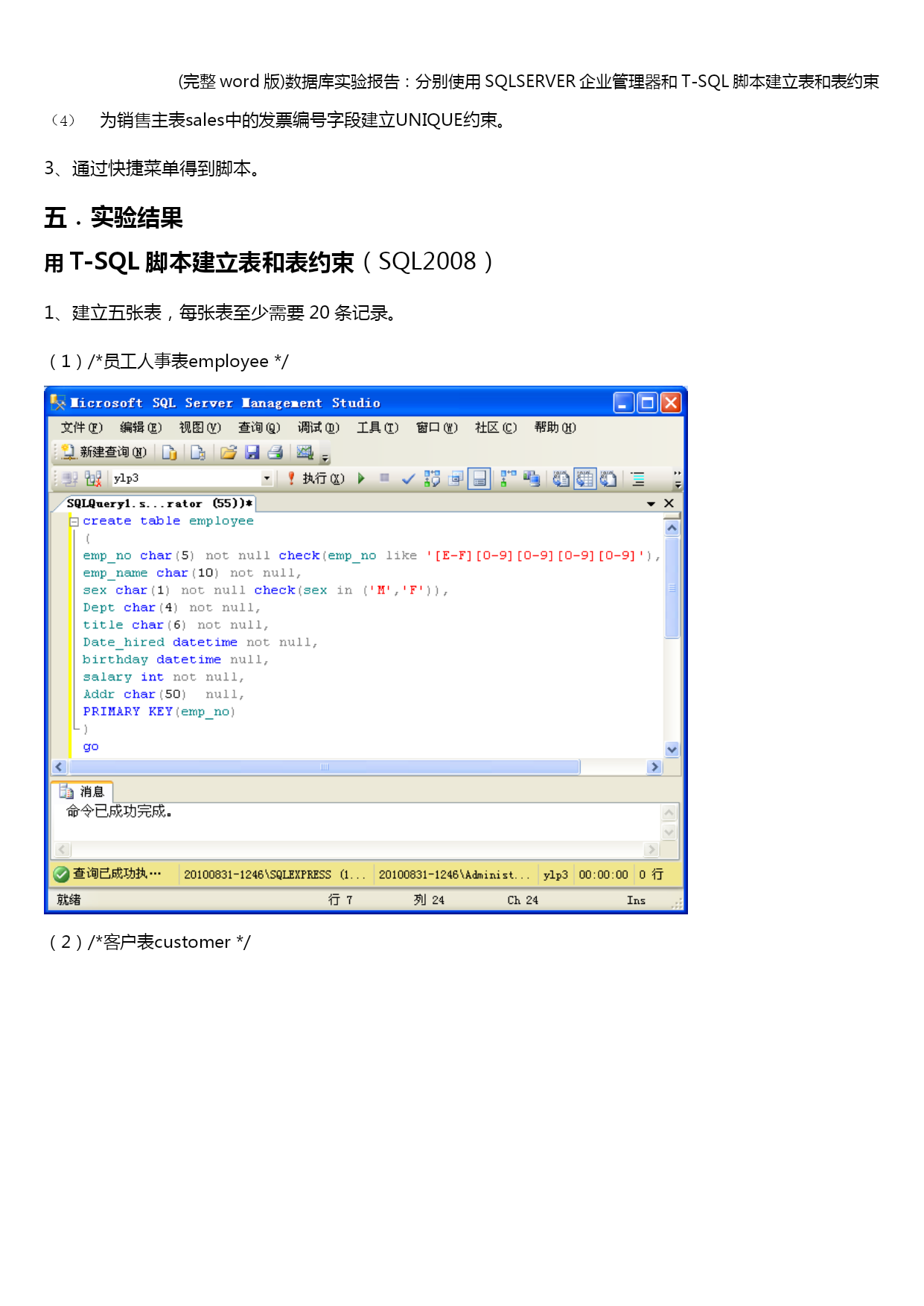Click the Cancel Executing Query stop icon
This screenshot has height=1306, width=924.
click(x=384, y=478)
